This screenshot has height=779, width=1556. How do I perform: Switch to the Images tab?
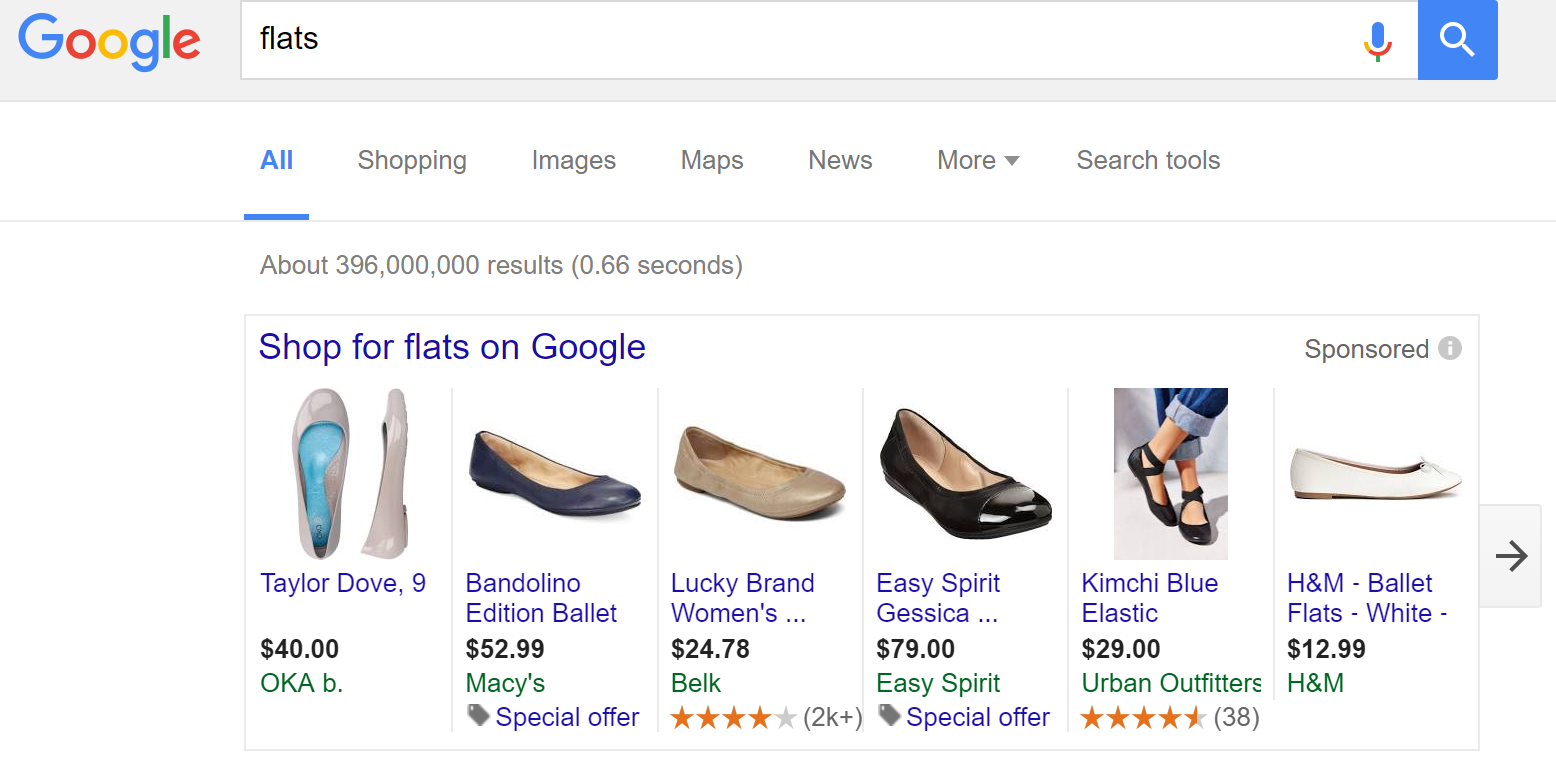point(573,161)
